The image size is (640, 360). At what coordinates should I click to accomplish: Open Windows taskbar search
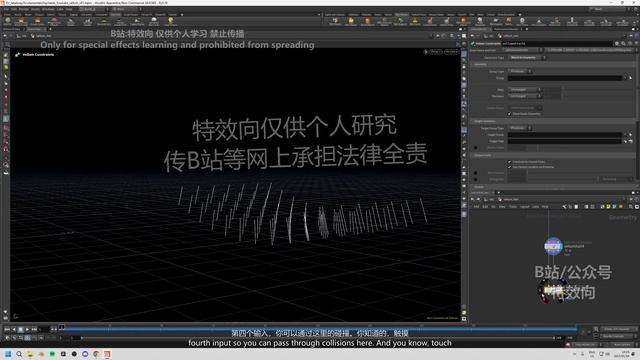[x=19, y=354]
